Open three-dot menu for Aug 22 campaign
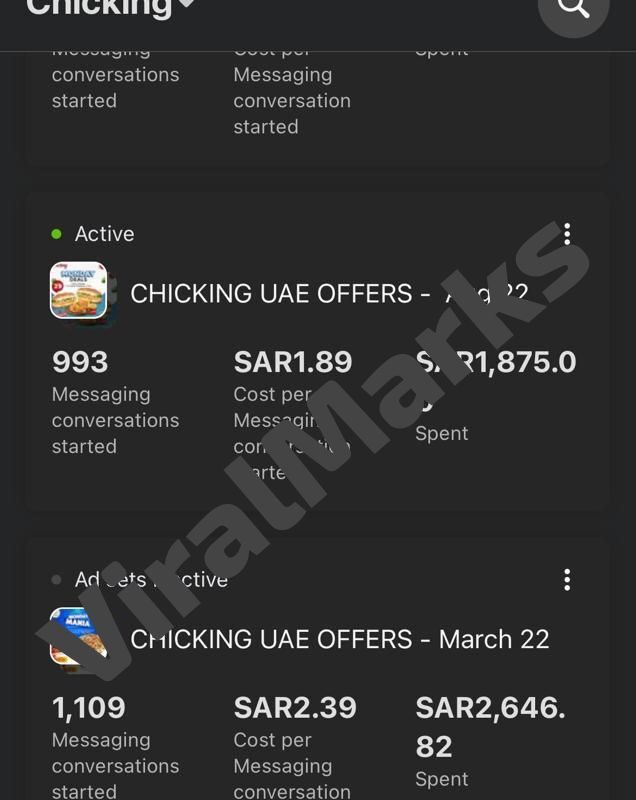This screenshot has width=636, height=800. (x=567, y=234)
